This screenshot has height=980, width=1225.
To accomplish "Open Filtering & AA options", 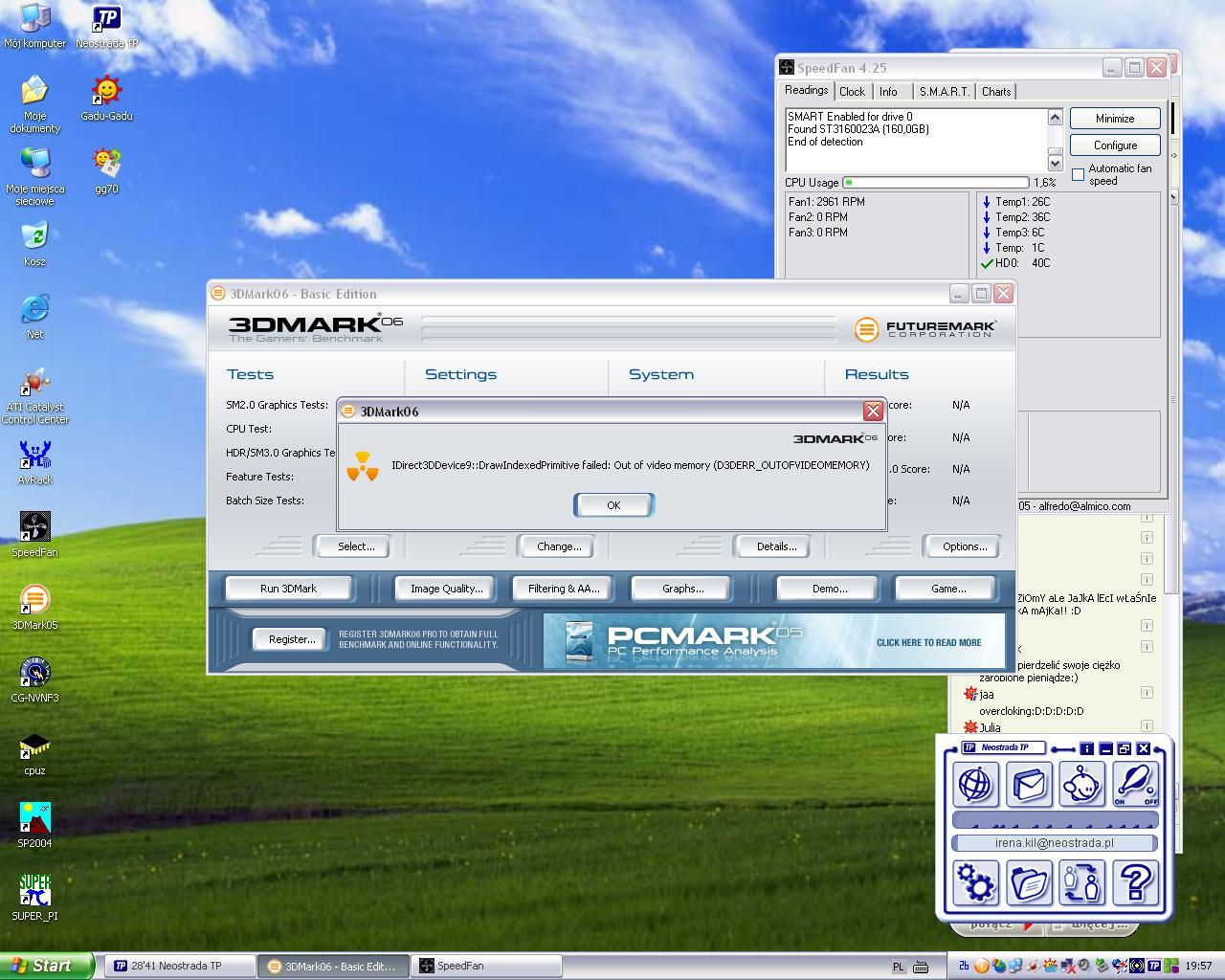I will coord(564,589).
